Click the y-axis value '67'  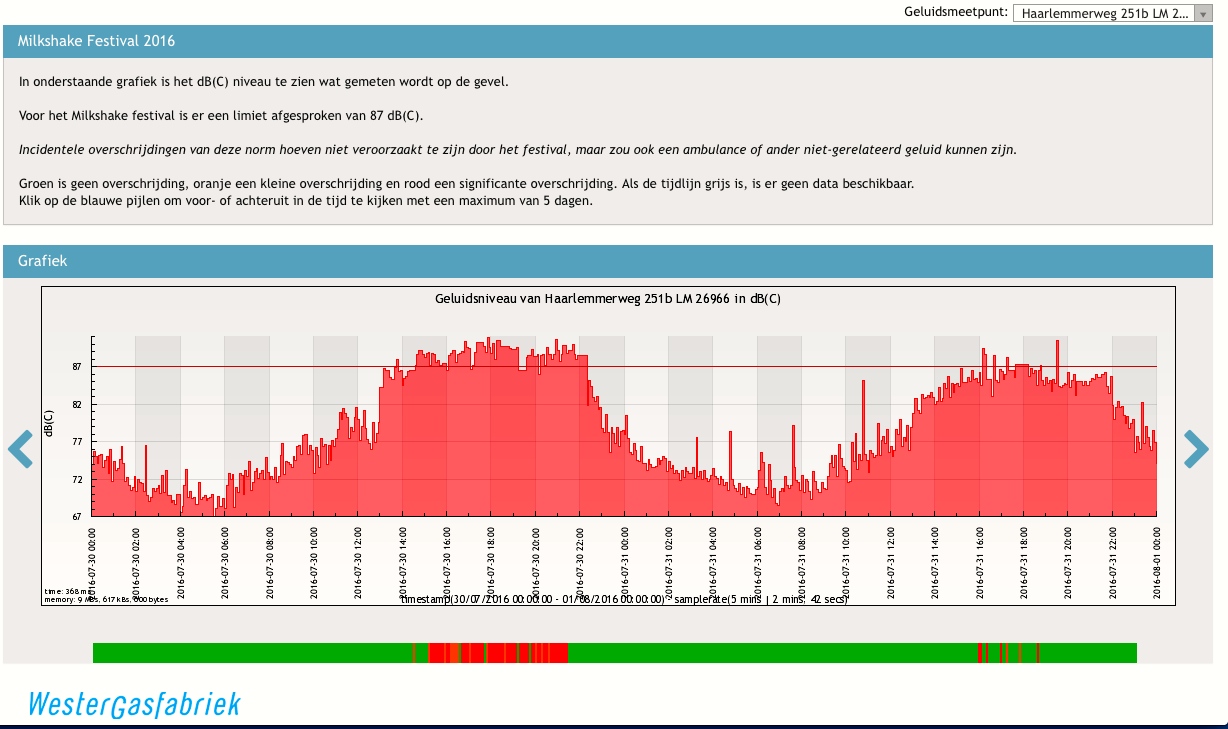(76, 517)
